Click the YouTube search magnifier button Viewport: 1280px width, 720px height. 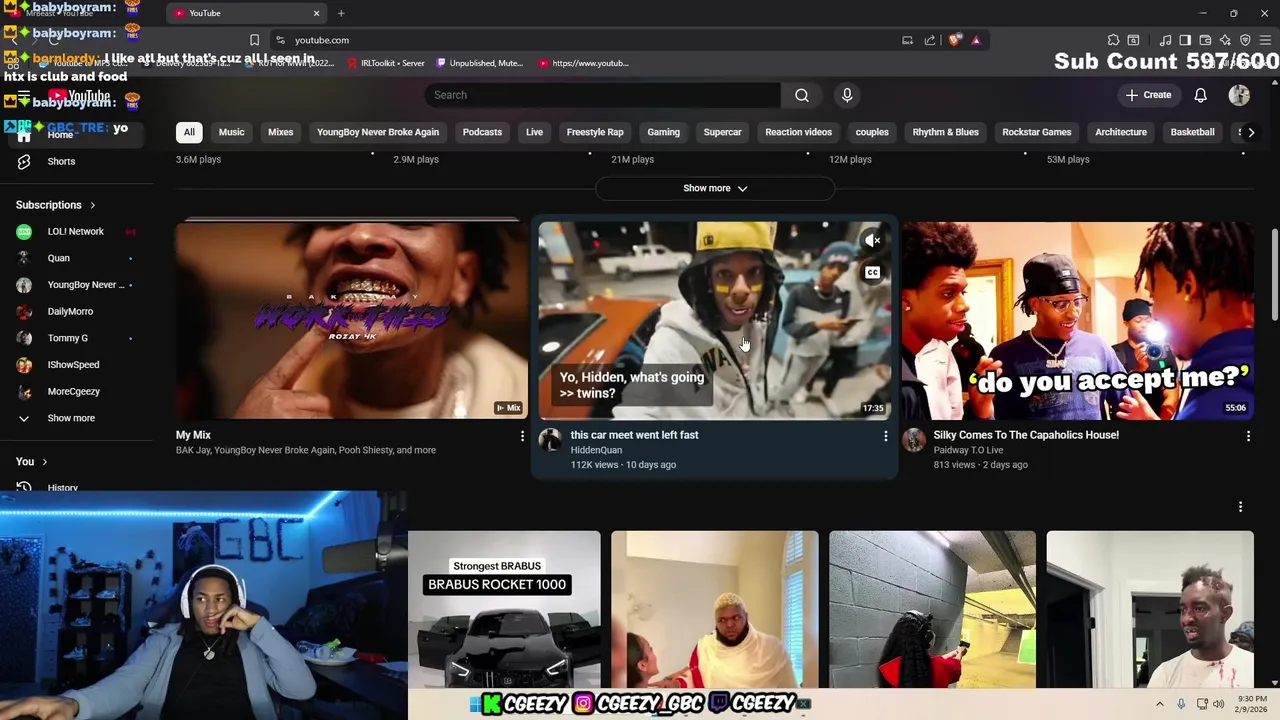point(802,95)
